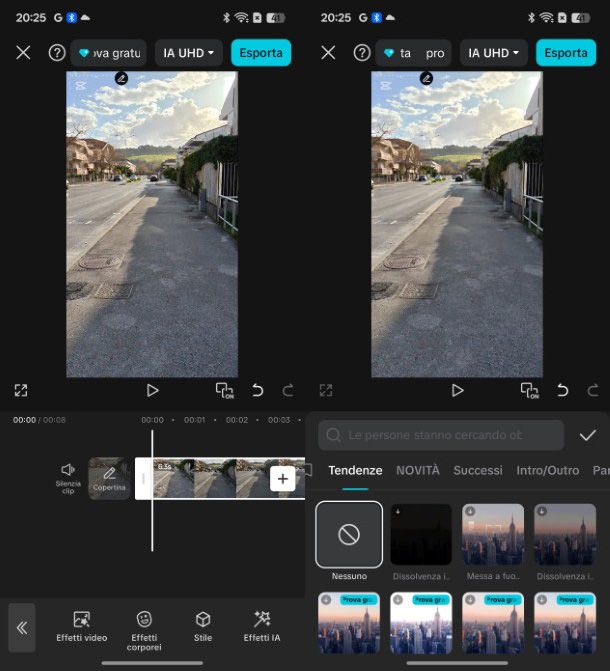The height and width of the screenshot is (671, 610).
Task: Collapse toolbar with the double chevron button
Action: tap(22, 627)
